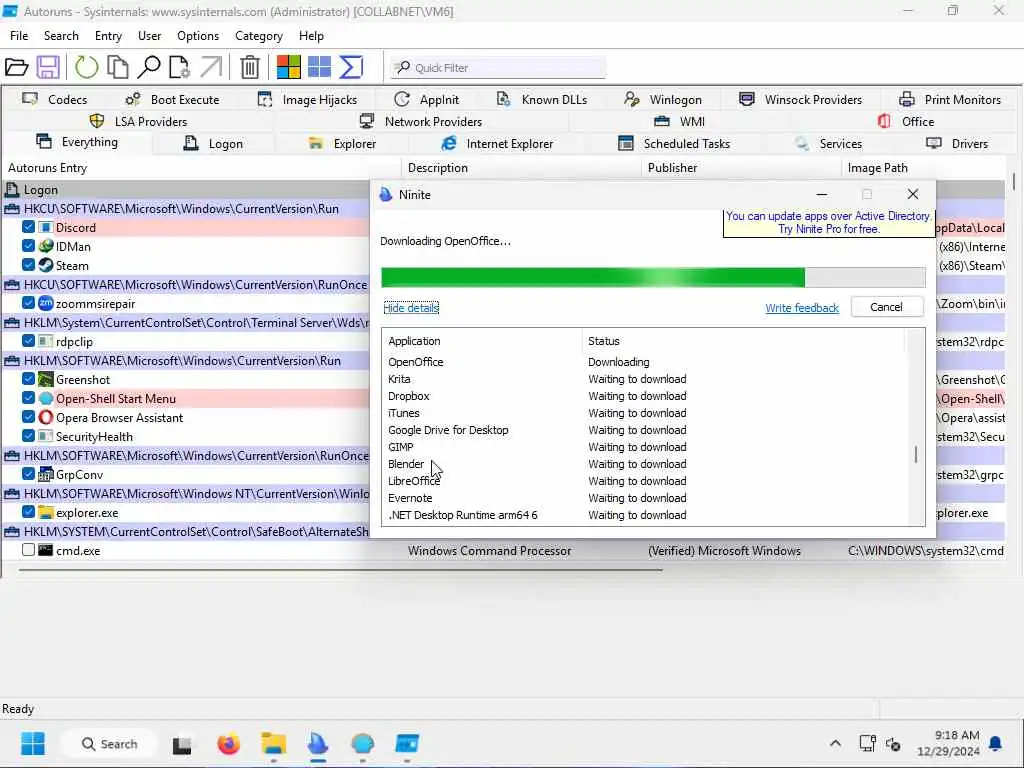Switch to the Logon tab
The height and width of the screenshot is (768, 1024).
(213, 144)
